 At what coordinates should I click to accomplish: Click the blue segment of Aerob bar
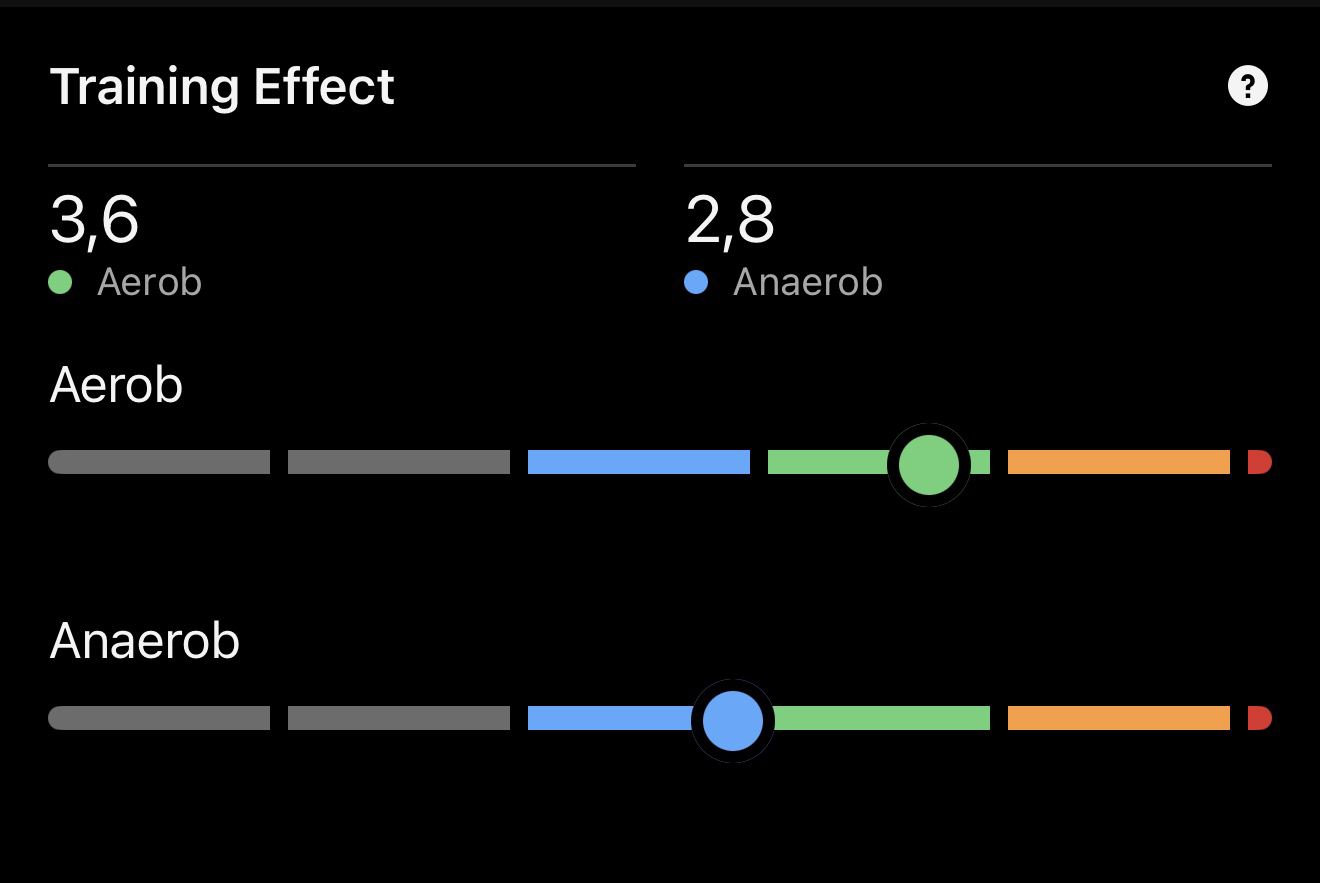(x=639, y=462)
